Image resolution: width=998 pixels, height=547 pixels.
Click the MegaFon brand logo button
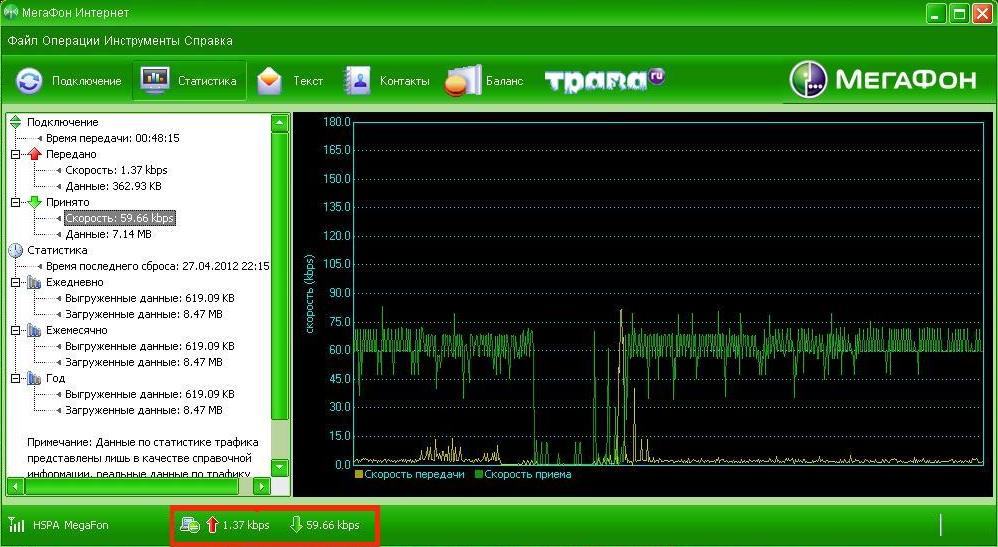885,80
